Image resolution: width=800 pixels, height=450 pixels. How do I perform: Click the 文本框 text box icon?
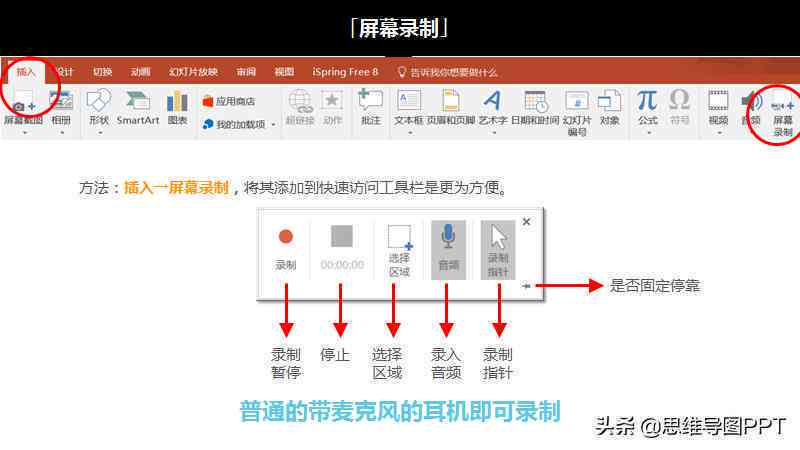click(x=409, y=100)
